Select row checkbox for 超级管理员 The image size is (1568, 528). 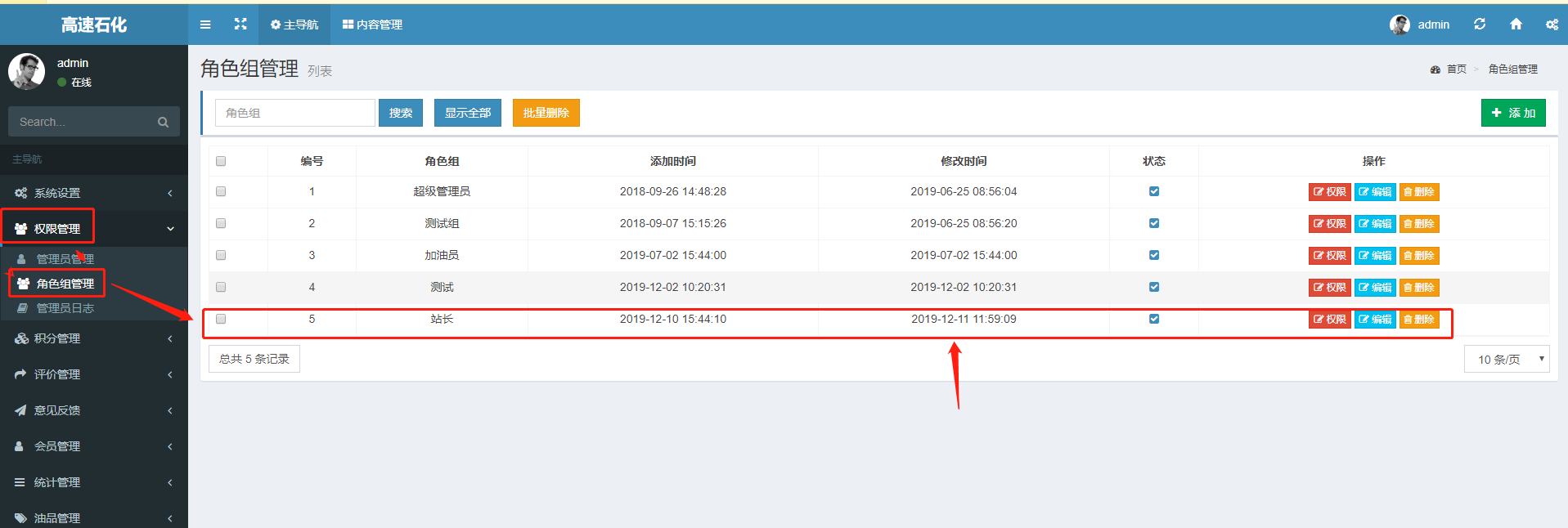coord(221,191)
